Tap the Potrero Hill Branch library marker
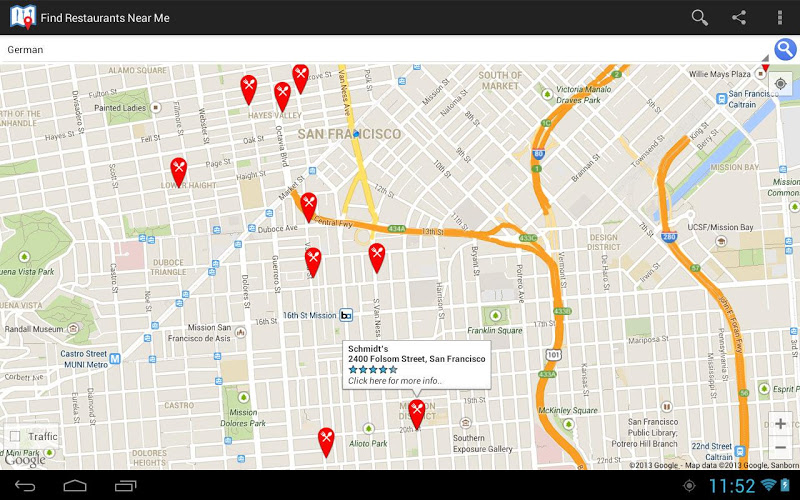 pyautogui.click(x=666, y=407)
